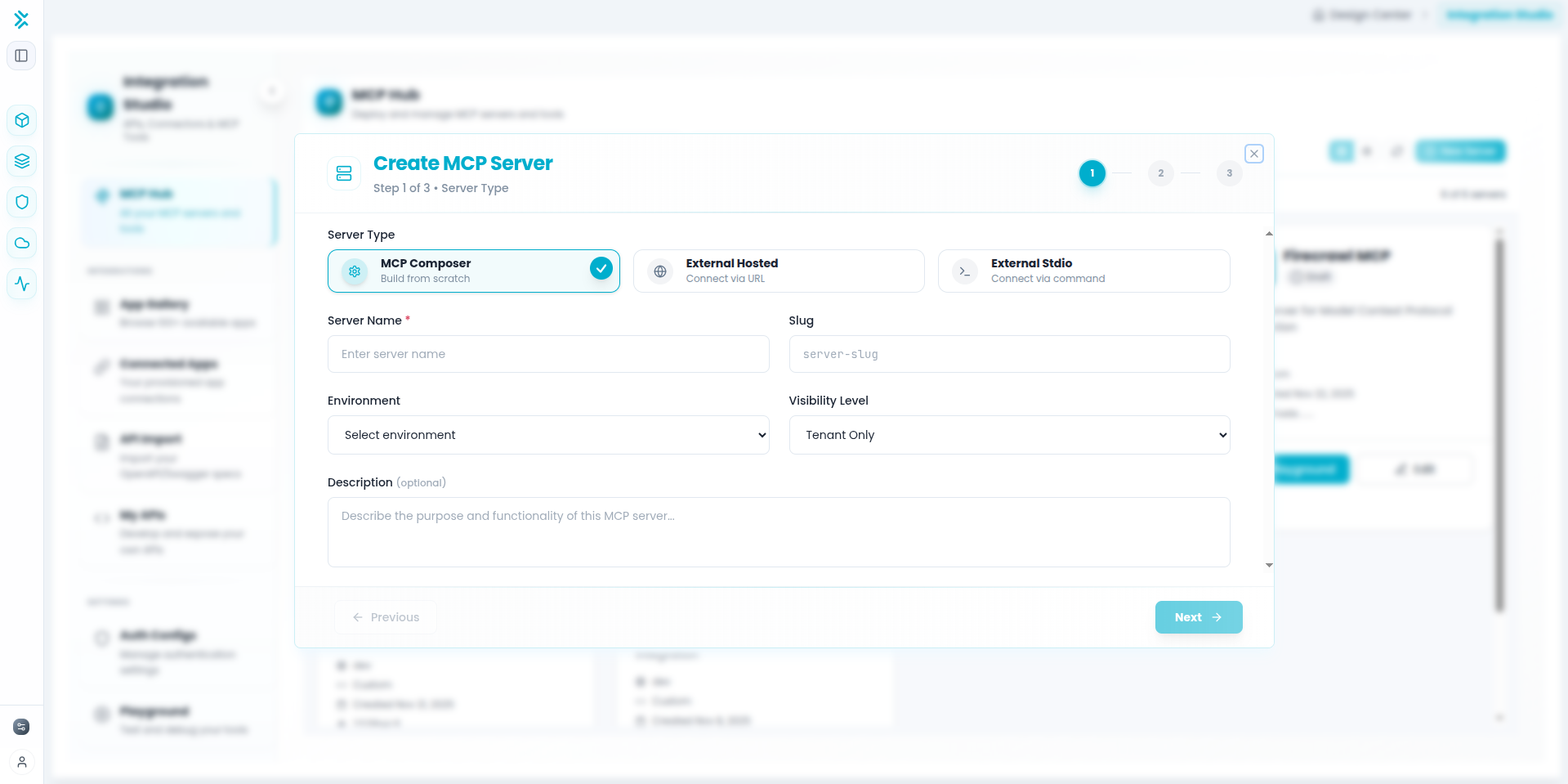Open the cloud icon in left rail
The height and width of the screenshot is (784, 1568).
[x=22, y=243]
